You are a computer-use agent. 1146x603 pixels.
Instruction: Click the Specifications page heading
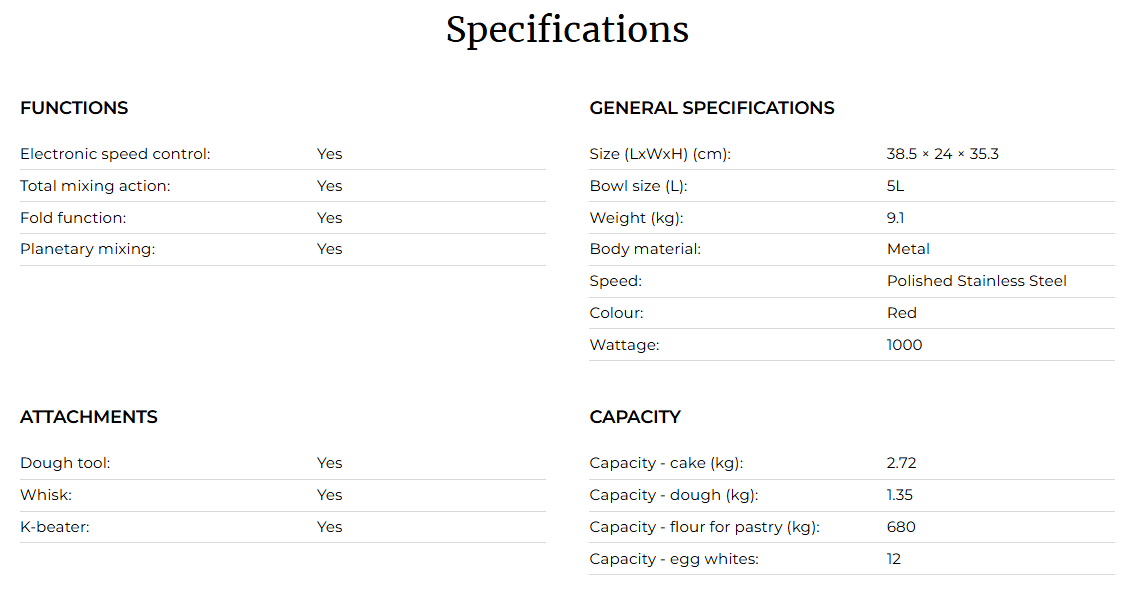point(567,30)
